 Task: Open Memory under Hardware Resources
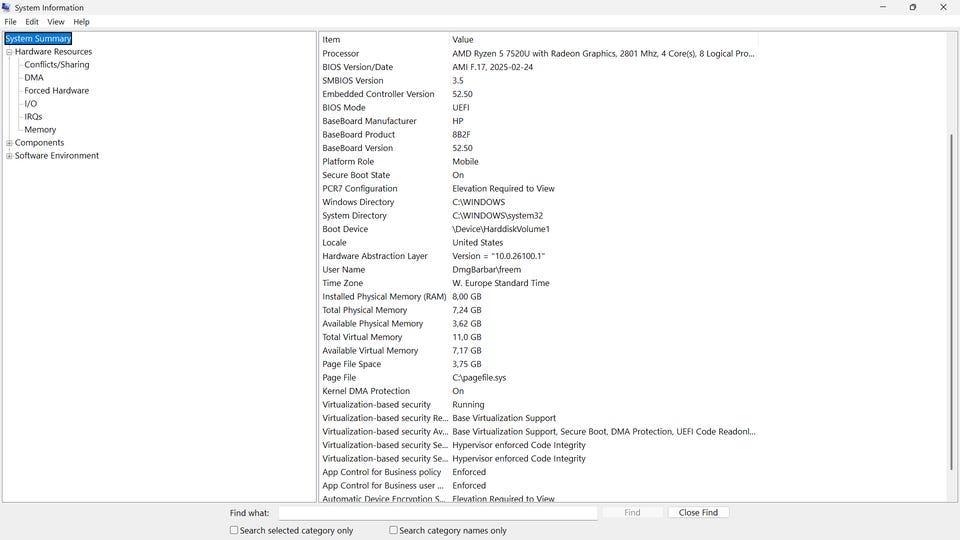40,129
